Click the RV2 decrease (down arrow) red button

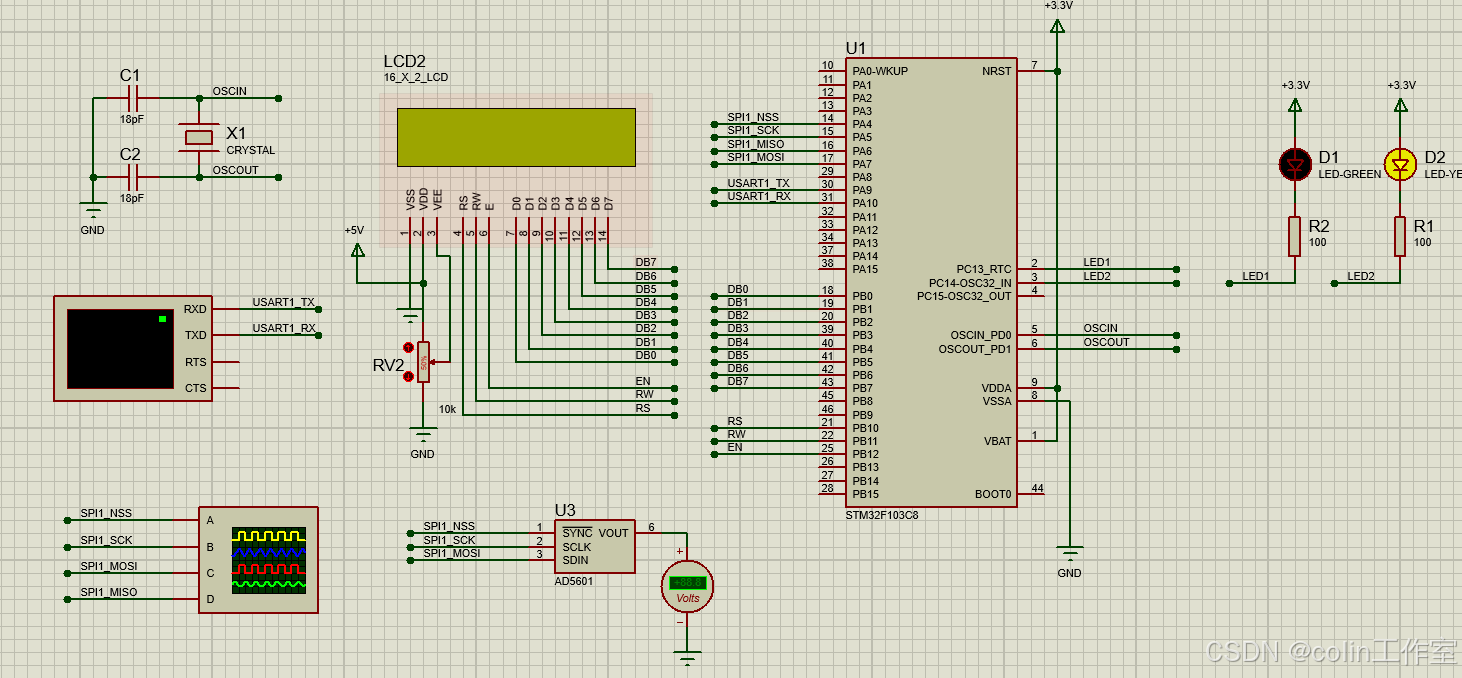408,376
